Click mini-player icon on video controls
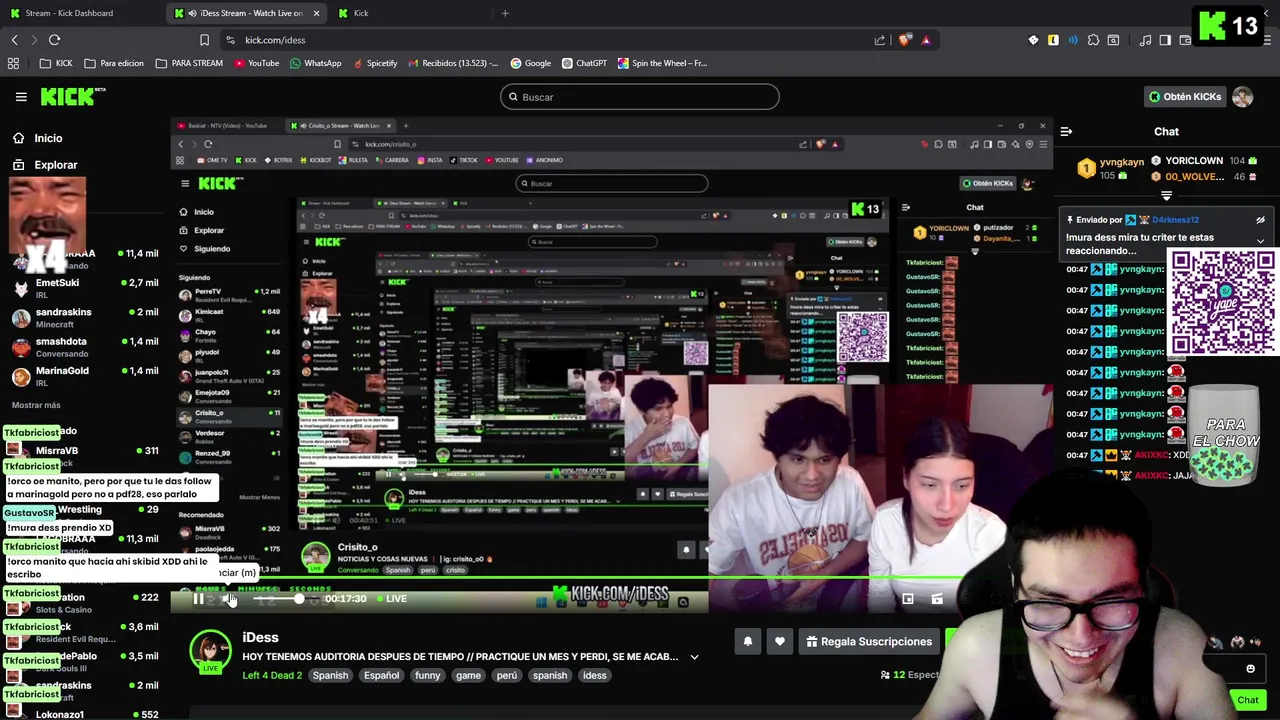 tap(907, 599)
